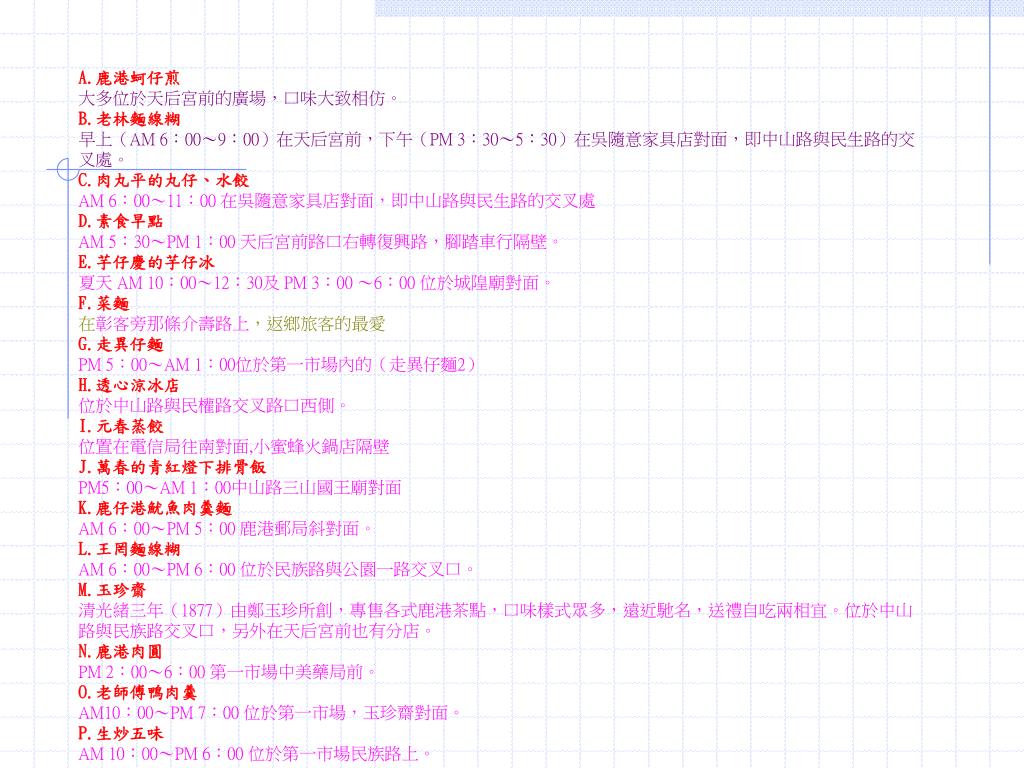Click the line starting '早上（AM 6：00～9：00）'

click(x=496, y=140)
